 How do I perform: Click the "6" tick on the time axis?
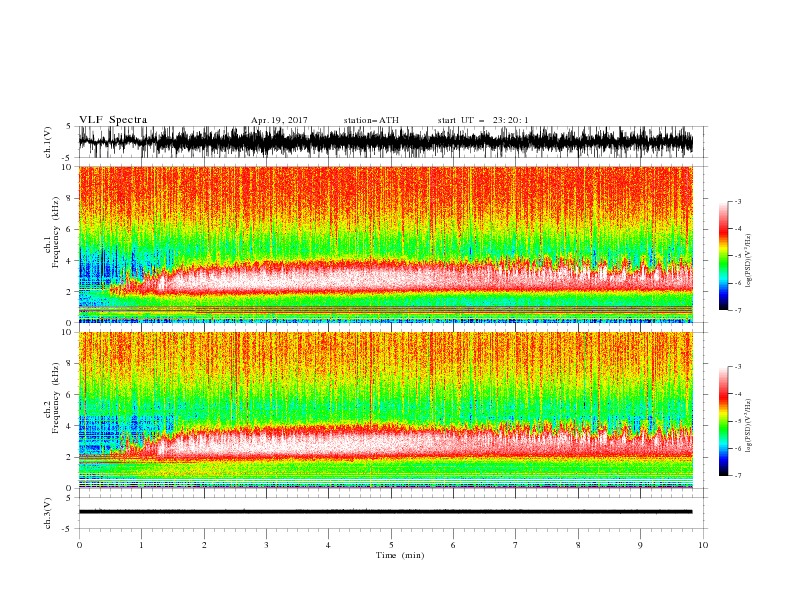pos(453,545)
